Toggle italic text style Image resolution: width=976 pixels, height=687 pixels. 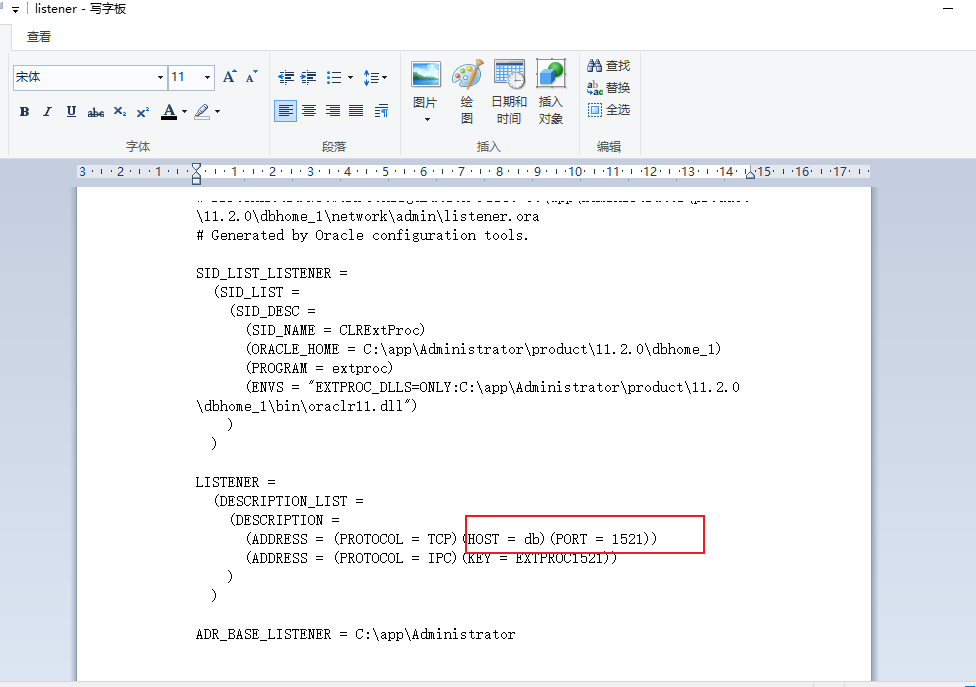coord(47,112)
